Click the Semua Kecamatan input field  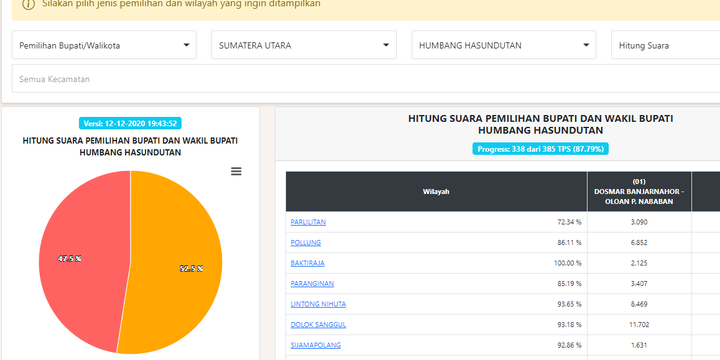pos(366,79)
